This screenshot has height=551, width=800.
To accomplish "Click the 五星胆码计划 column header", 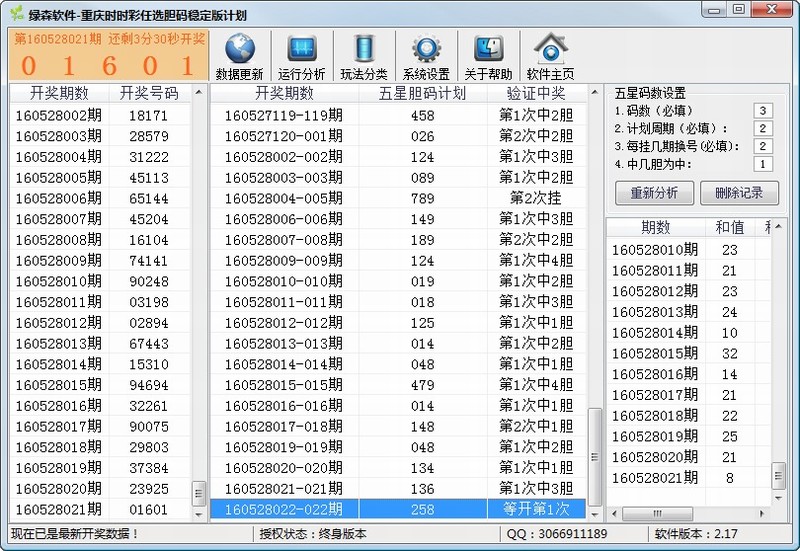I will pyautogui.click(x=422, y=93).
